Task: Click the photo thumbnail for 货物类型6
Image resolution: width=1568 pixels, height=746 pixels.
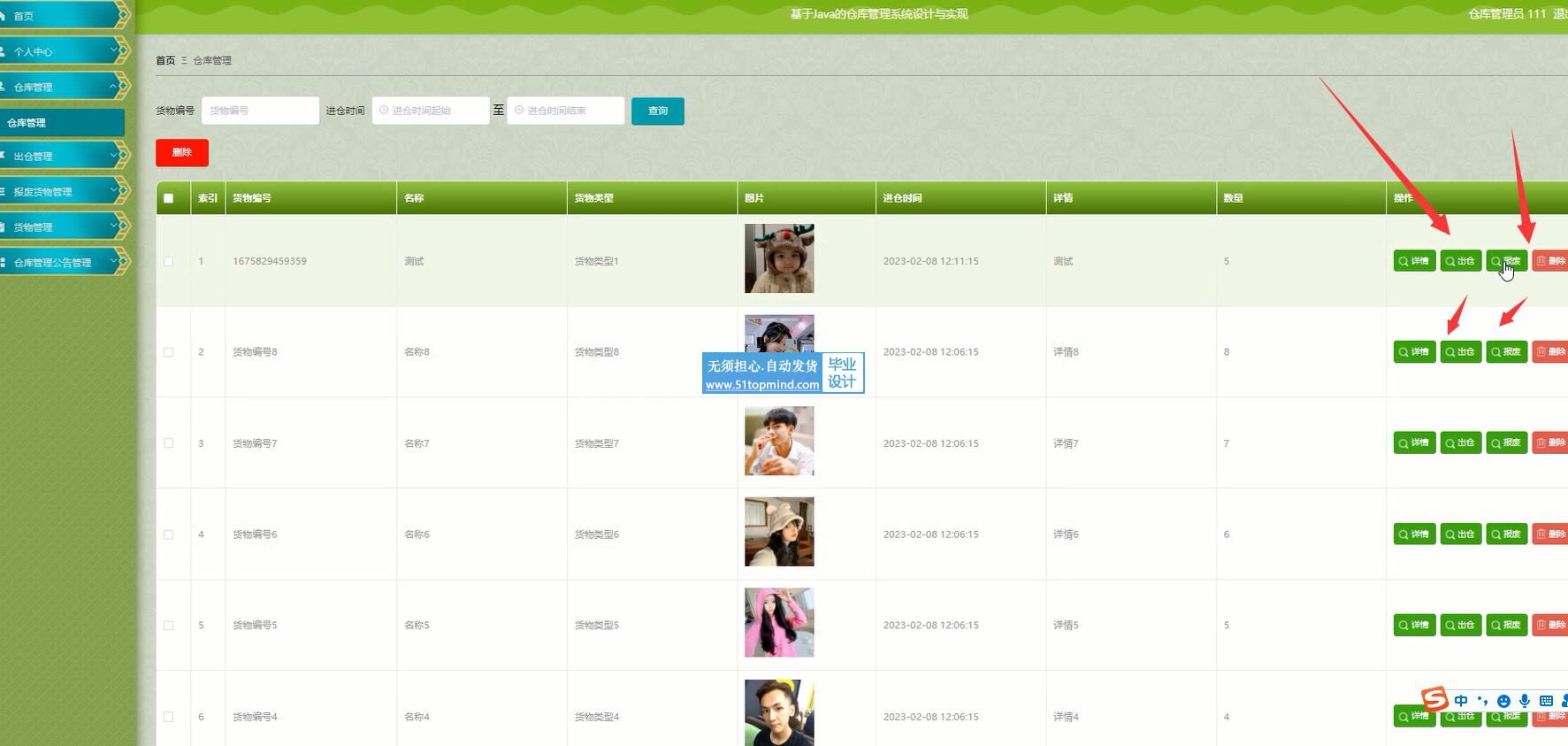Action: coord(779,532)
